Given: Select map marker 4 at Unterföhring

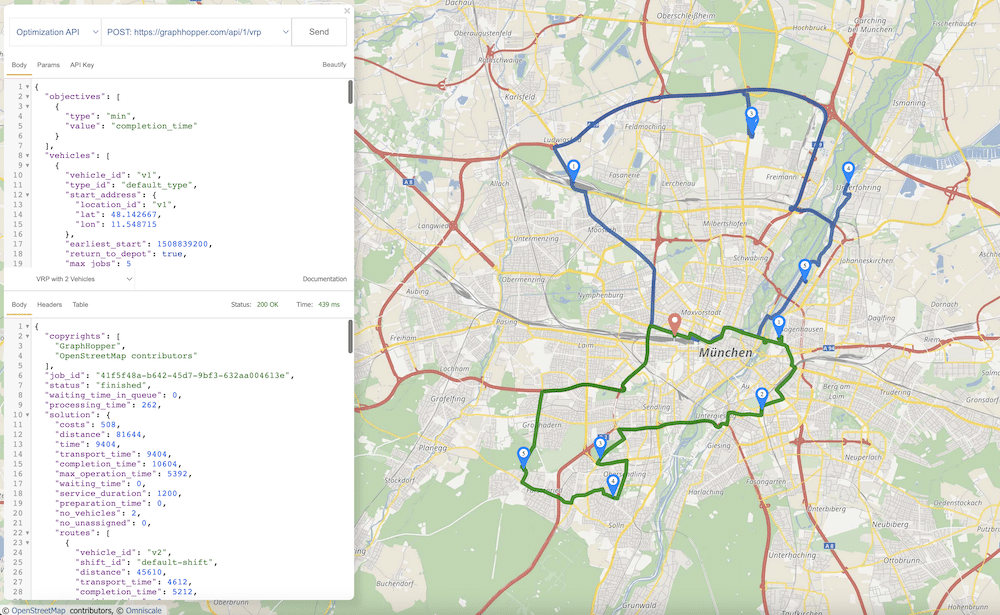Looking at the screenshot, I should pyautogui.click(x=848, y=172).
